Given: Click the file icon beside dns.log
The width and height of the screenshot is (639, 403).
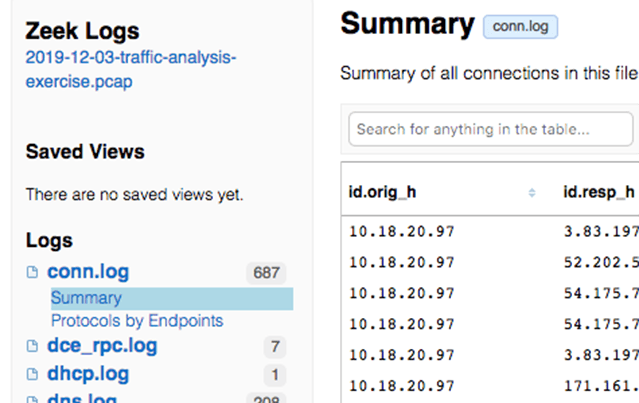Looking at the screenshot, I should (x=32, y=399).
